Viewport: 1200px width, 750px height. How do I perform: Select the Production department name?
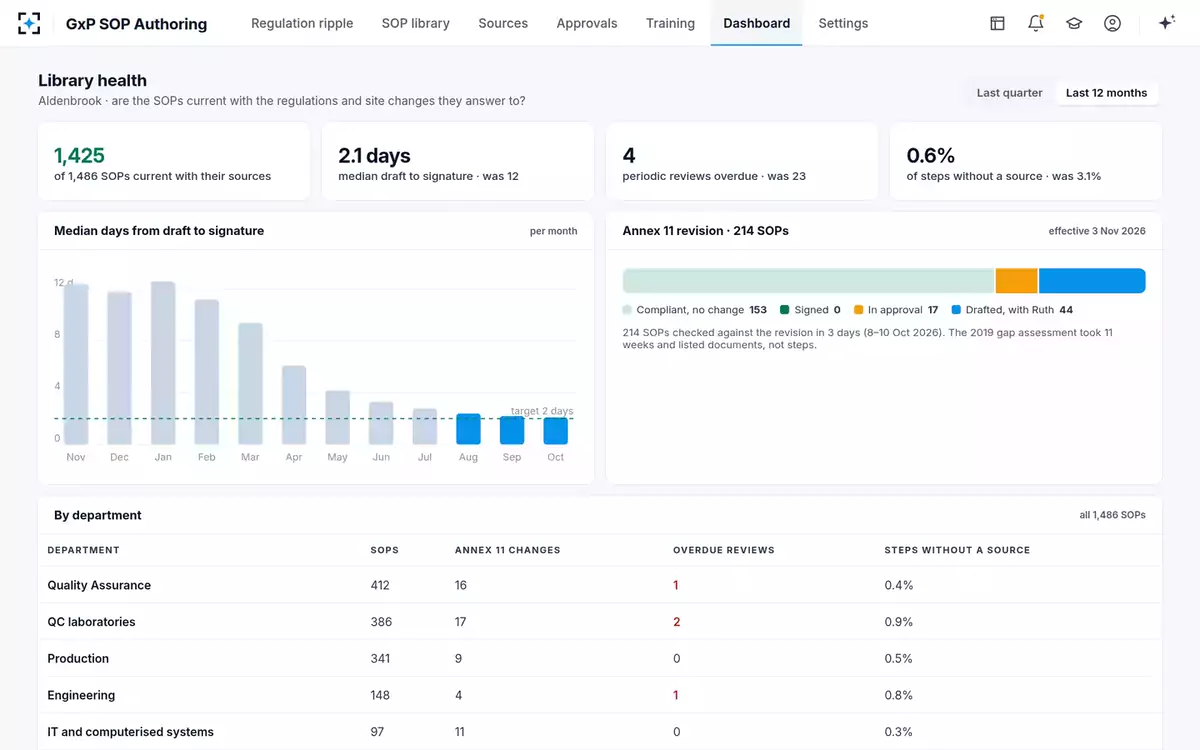pyautogui.click(x=78, y=659)
